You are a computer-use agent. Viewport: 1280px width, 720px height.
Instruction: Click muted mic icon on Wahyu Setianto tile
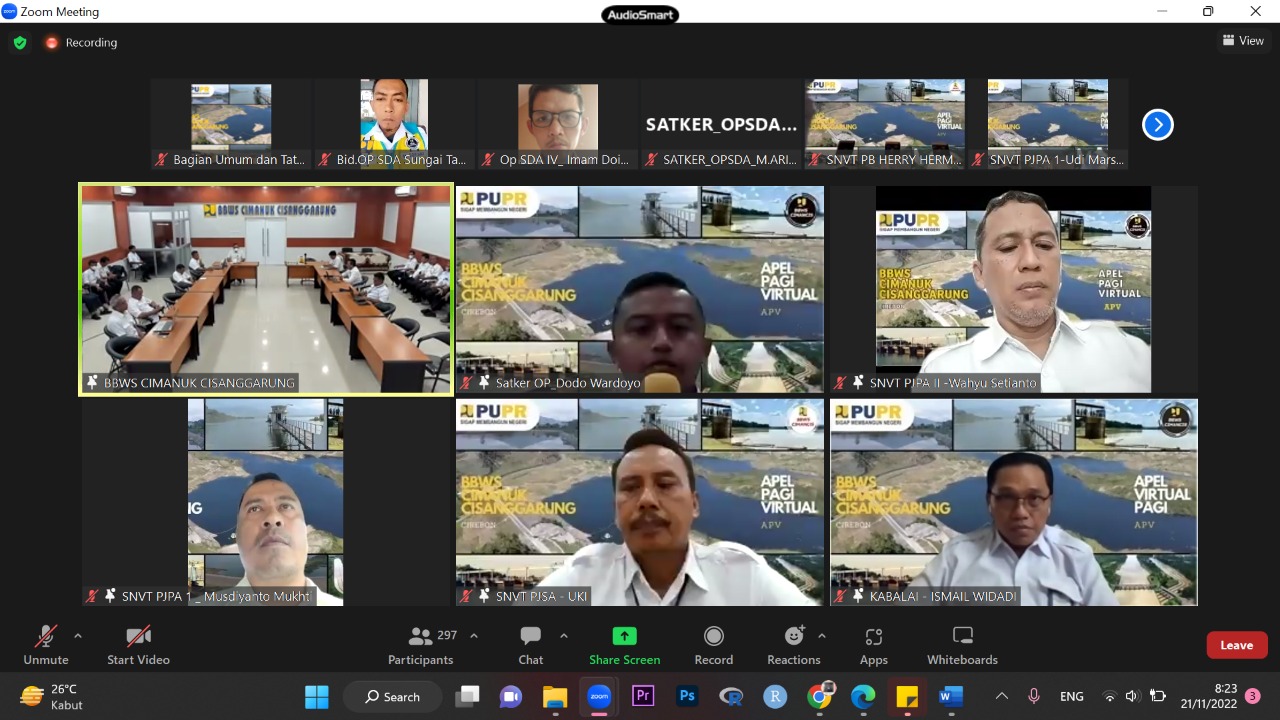coord(840,383)
